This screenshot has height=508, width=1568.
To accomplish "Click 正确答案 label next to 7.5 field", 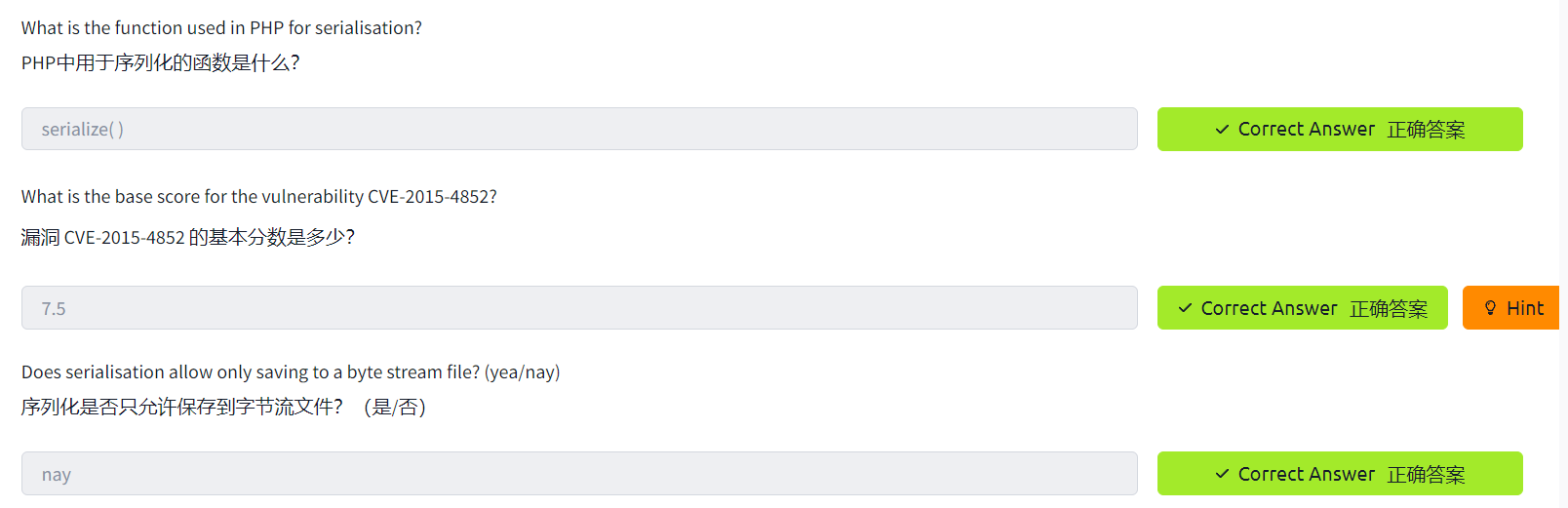I will click(x=1389, y=309).
